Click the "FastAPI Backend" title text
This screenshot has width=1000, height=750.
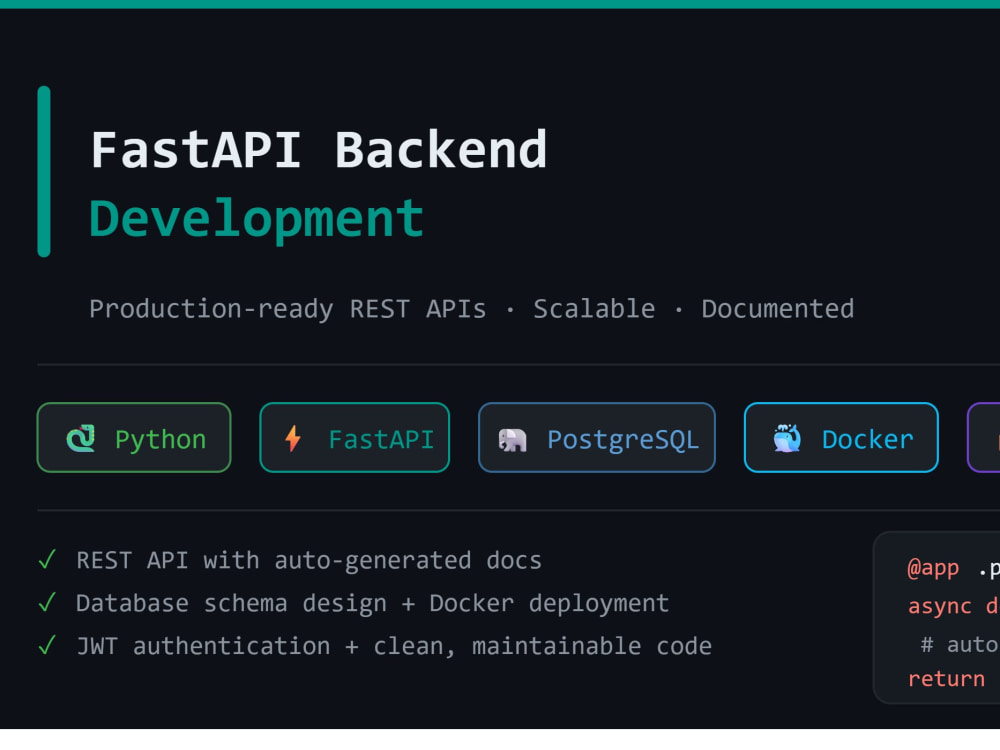click(319, 150)
